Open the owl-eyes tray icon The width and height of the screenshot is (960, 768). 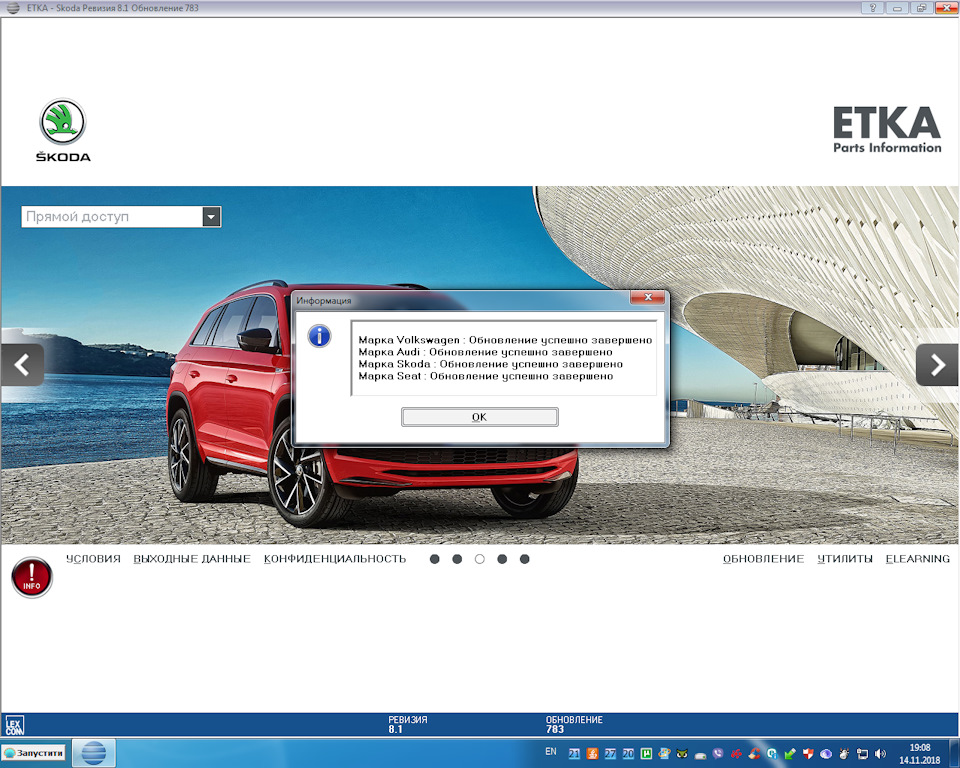pos(682,754)
